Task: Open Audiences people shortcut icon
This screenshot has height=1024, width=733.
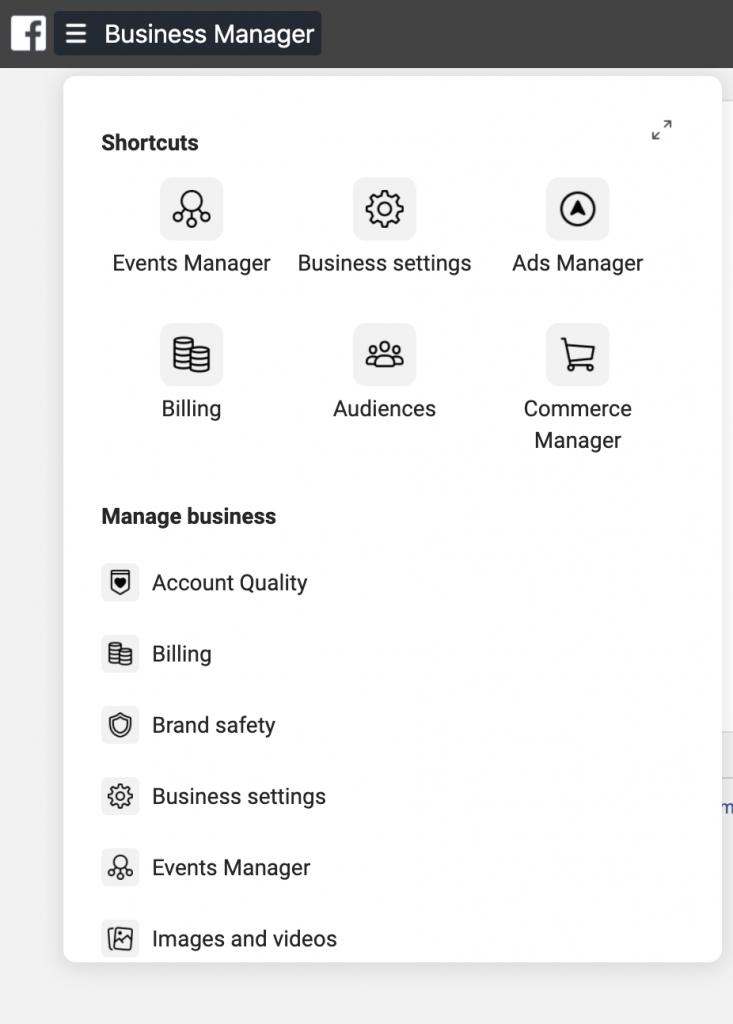Action: pos(385,355)
